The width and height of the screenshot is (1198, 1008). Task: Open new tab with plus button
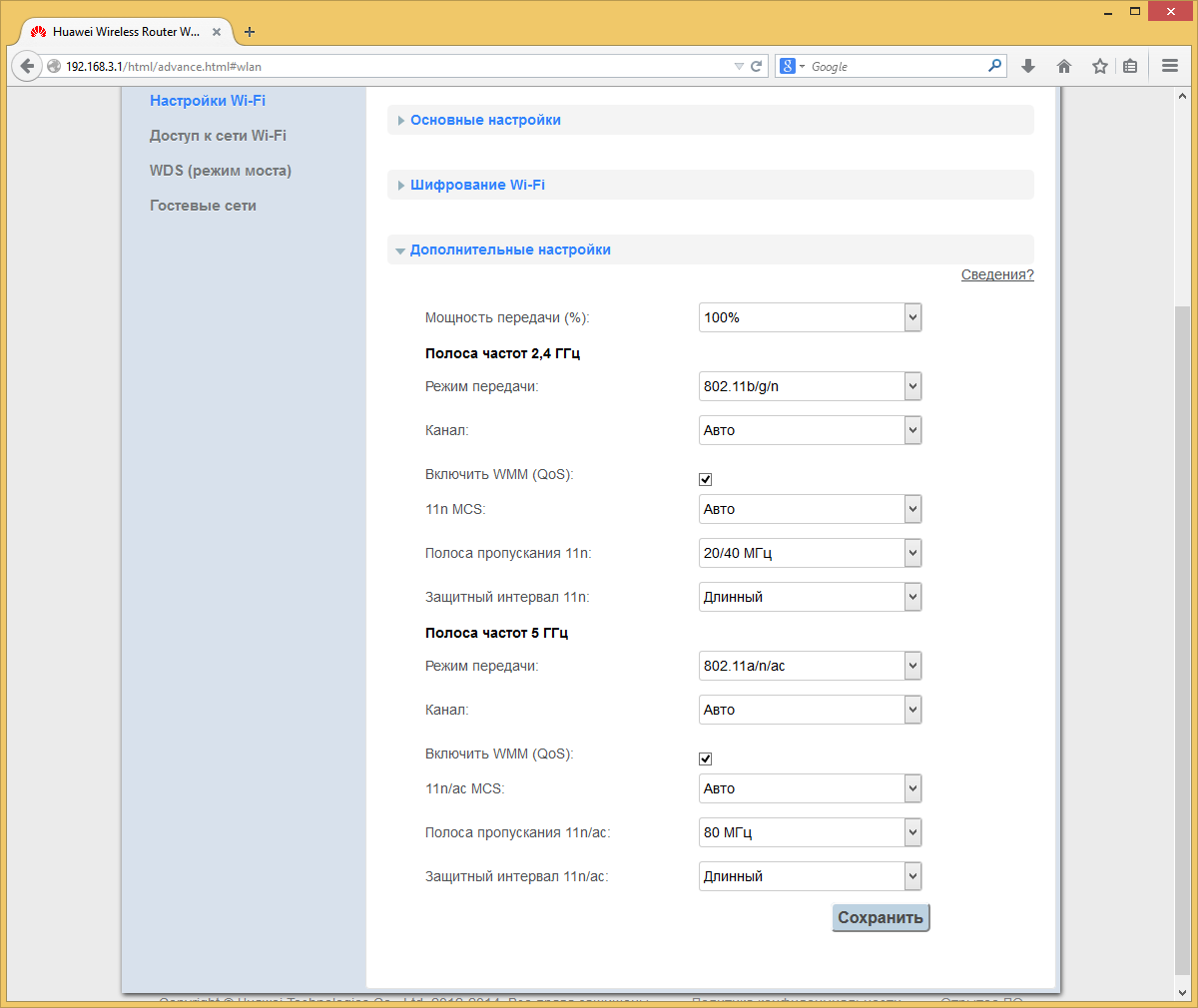[x=250, y=32]
